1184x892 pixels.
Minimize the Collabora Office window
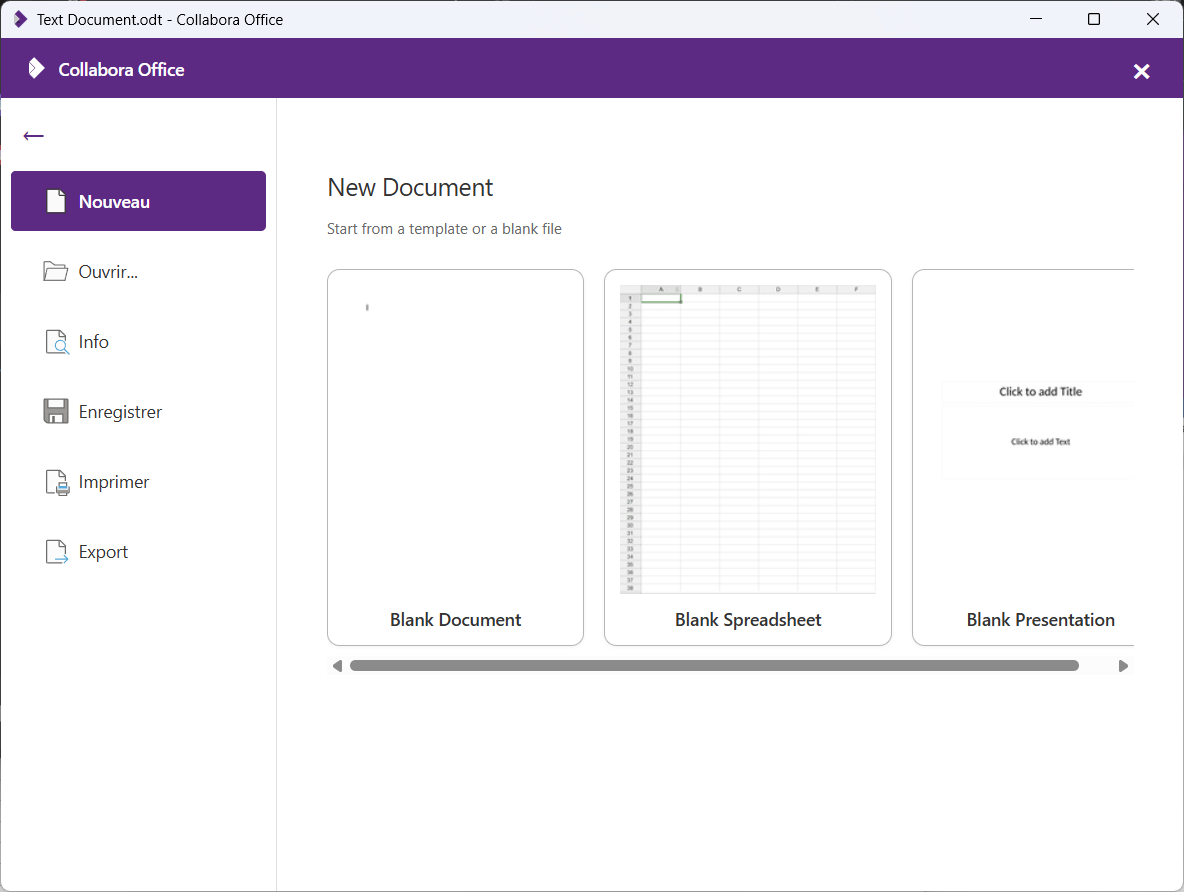click(1035, 19)
